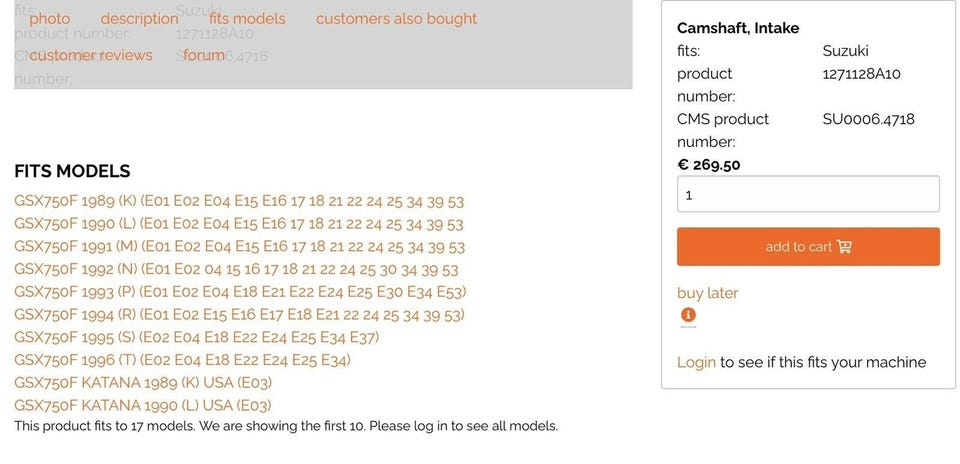The height and width of the screenshot is (464, 960).
Task: Open the GSX750F 1992 (N) model link
Action: (x=236, y=269)
